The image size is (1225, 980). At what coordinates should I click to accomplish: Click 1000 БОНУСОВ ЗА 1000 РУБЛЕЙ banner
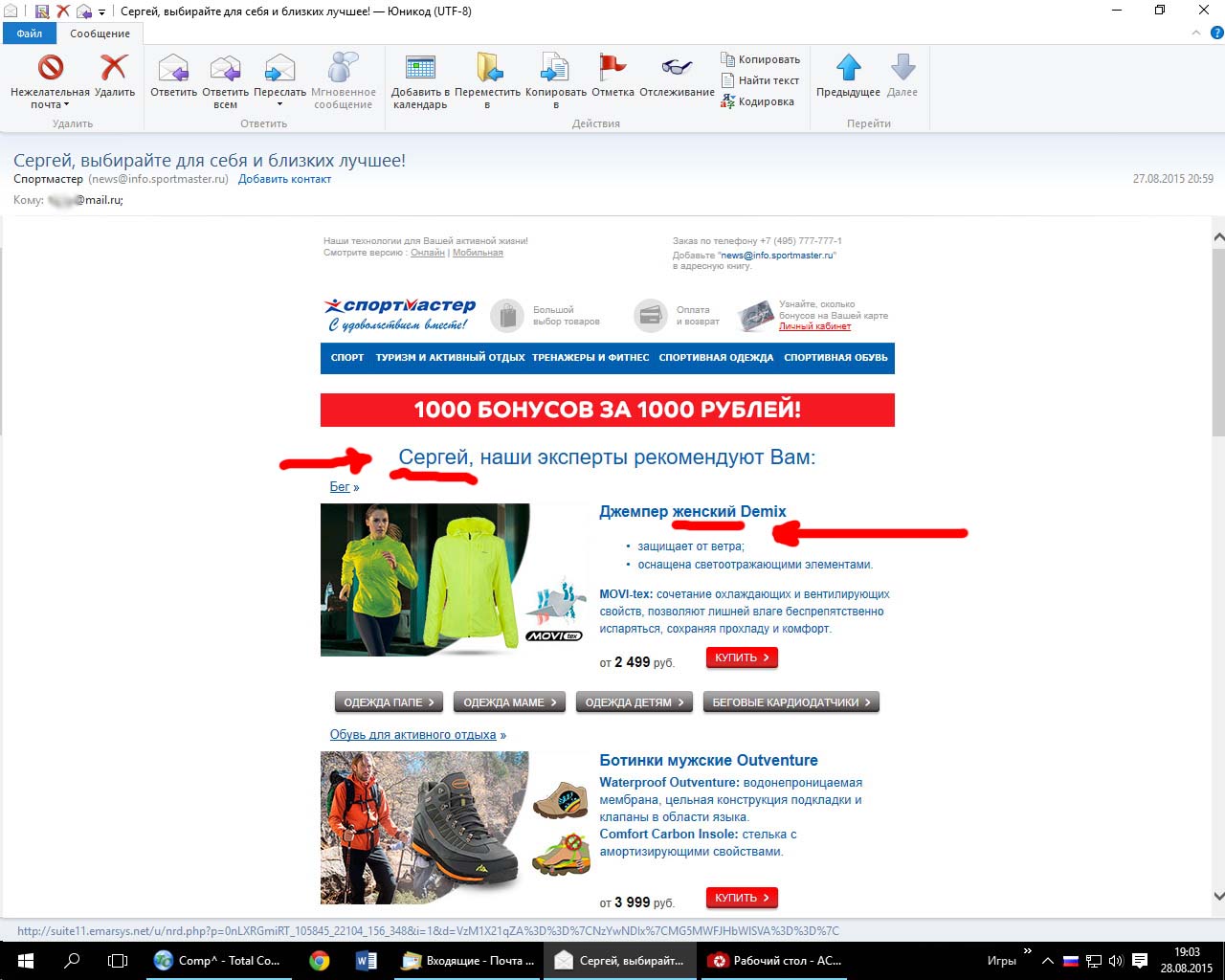pyautogui.click(x=608, y=410)
